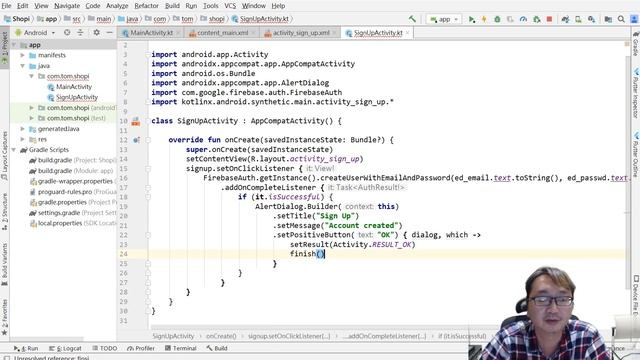Click the Profile app gauge icon
The height and width of the screenshot is (360, 640).
[x=523, y=19]
